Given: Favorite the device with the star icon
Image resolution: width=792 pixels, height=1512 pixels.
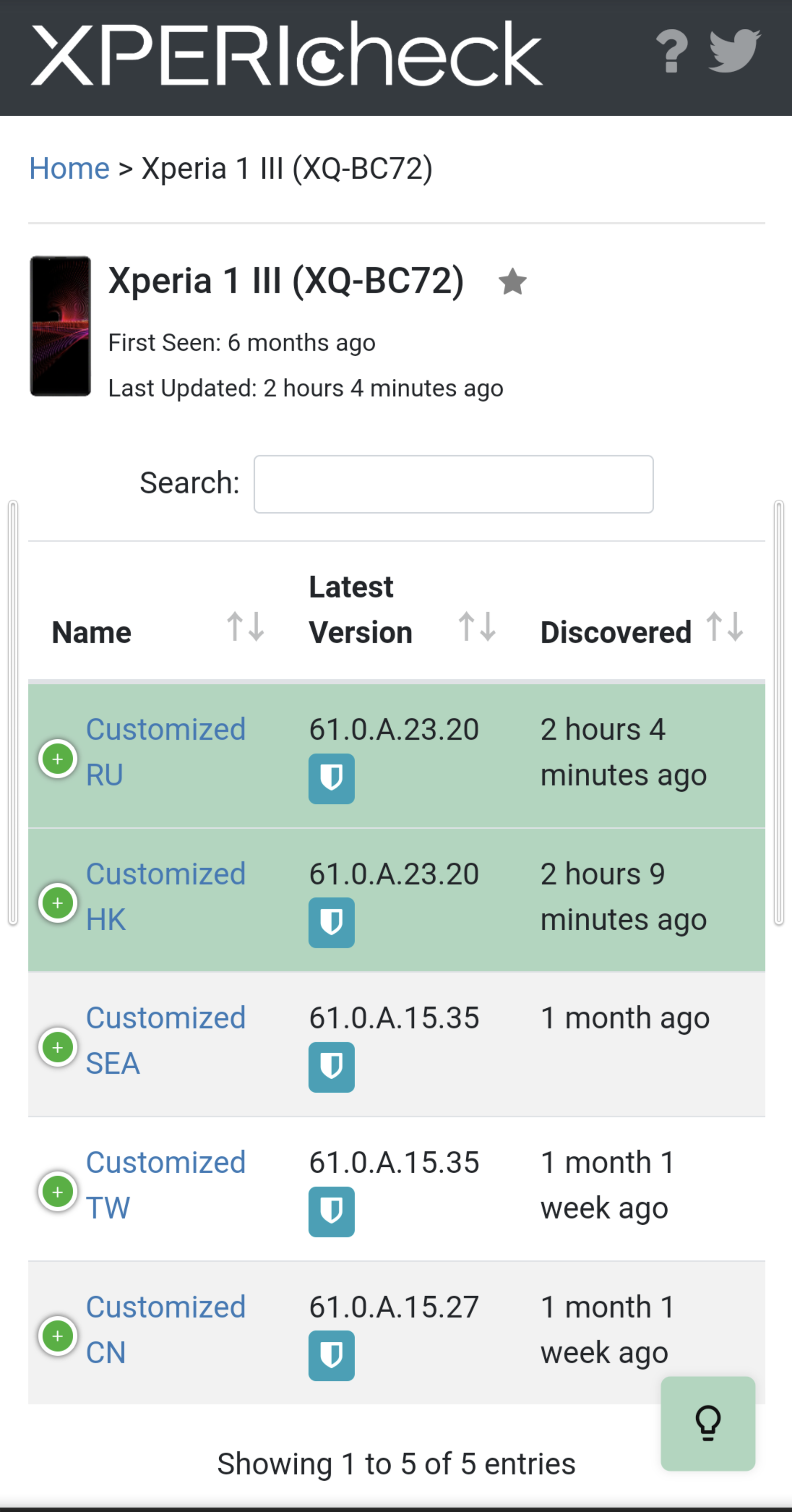Looking at the screenshot, I should (x=512, y=282).
